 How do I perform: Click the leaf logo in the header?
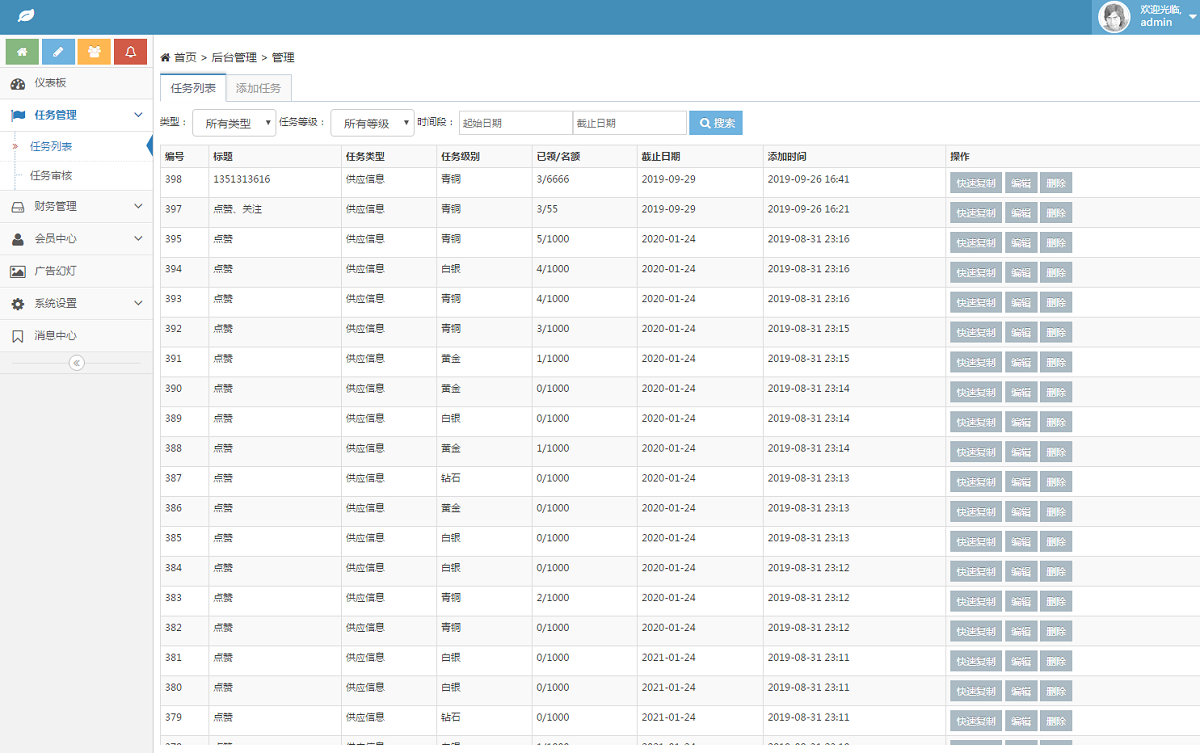[26, 16]
